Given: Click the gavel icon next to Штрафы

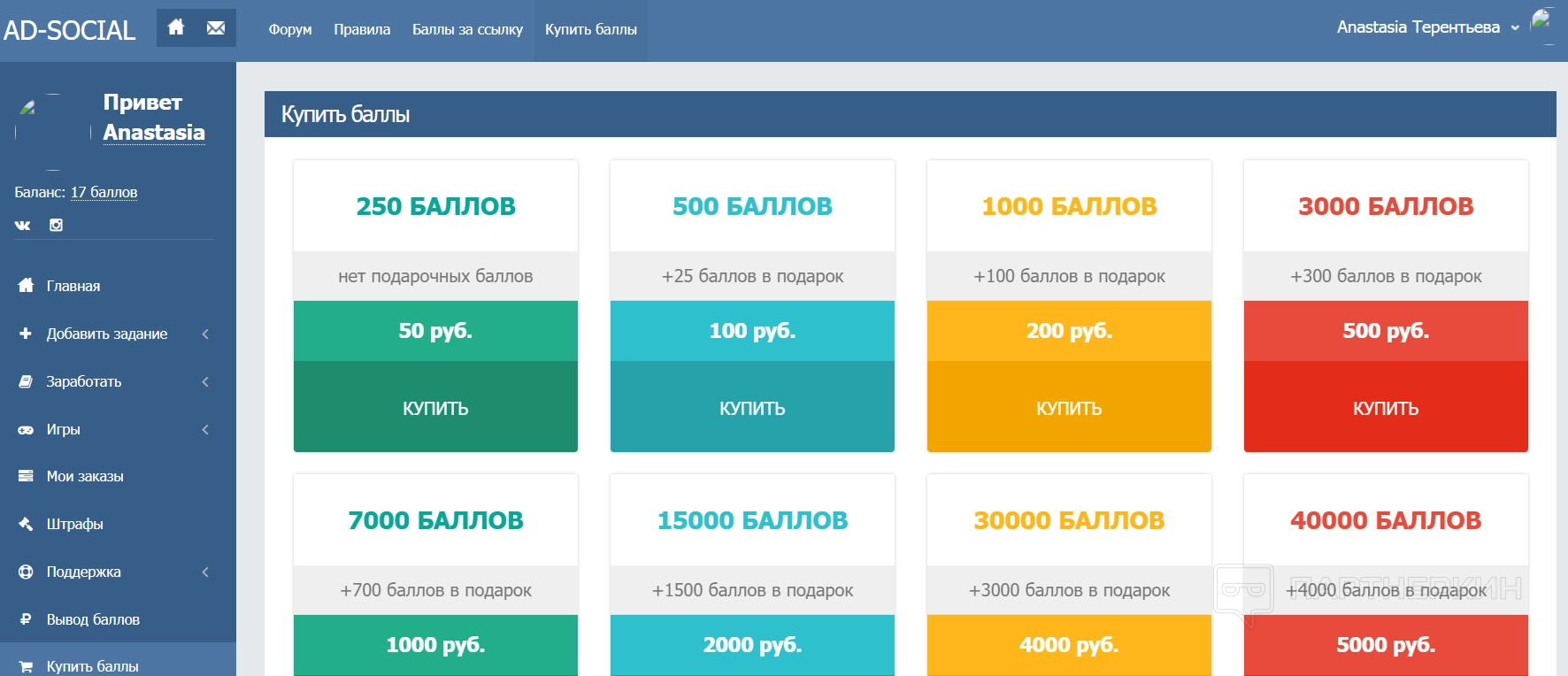Looking at the screenshot, I should tap(26, 524).
